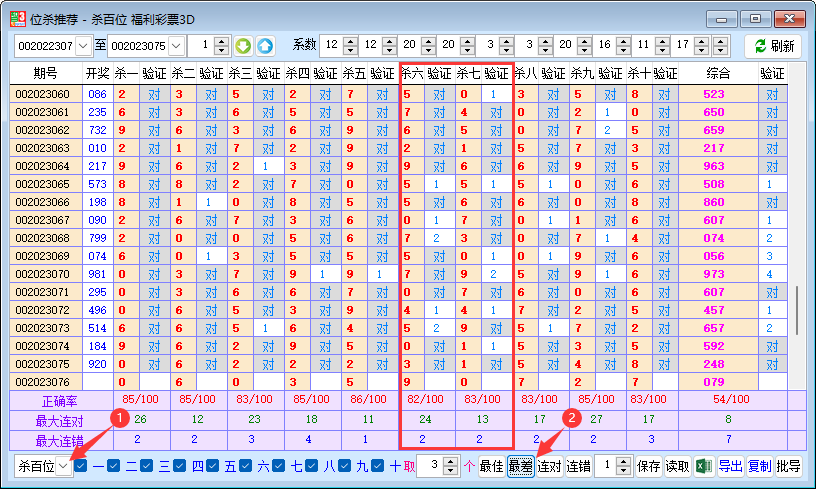Click the 杀四 column header
Image resolution: width=816 pixels, height=489 pixels.
click(297, 73)
